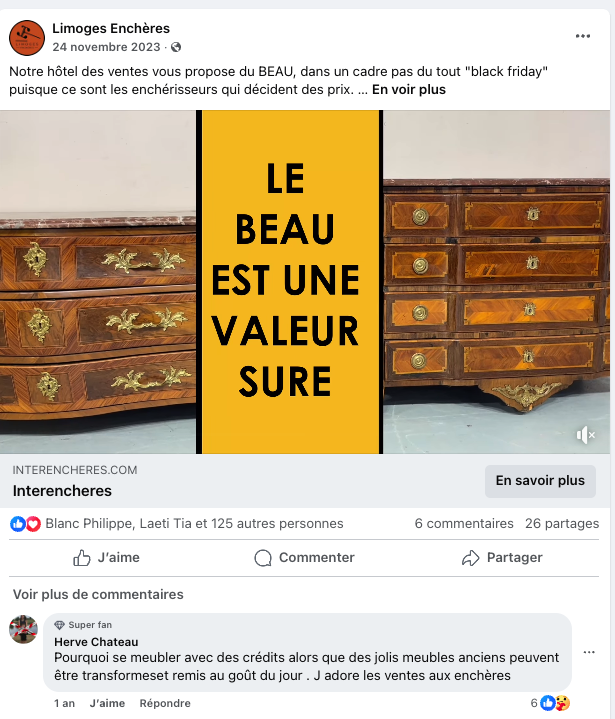The image size is (615, 719).
Task: Click Répondre under Herve Chateau's comment
Action: pos(165,703)
